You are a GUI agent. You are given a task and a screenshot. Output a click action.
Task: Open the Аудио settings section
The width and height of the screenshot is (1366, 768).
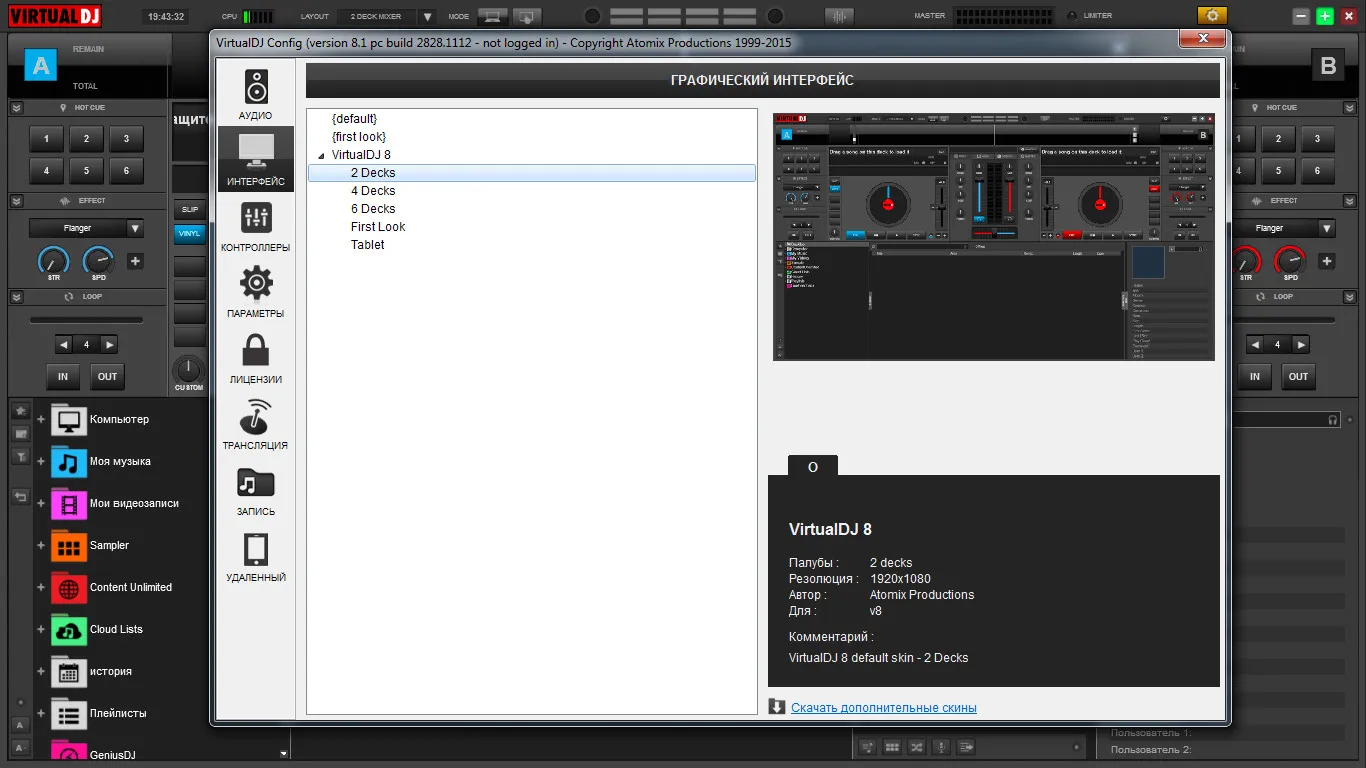point(256,94)
